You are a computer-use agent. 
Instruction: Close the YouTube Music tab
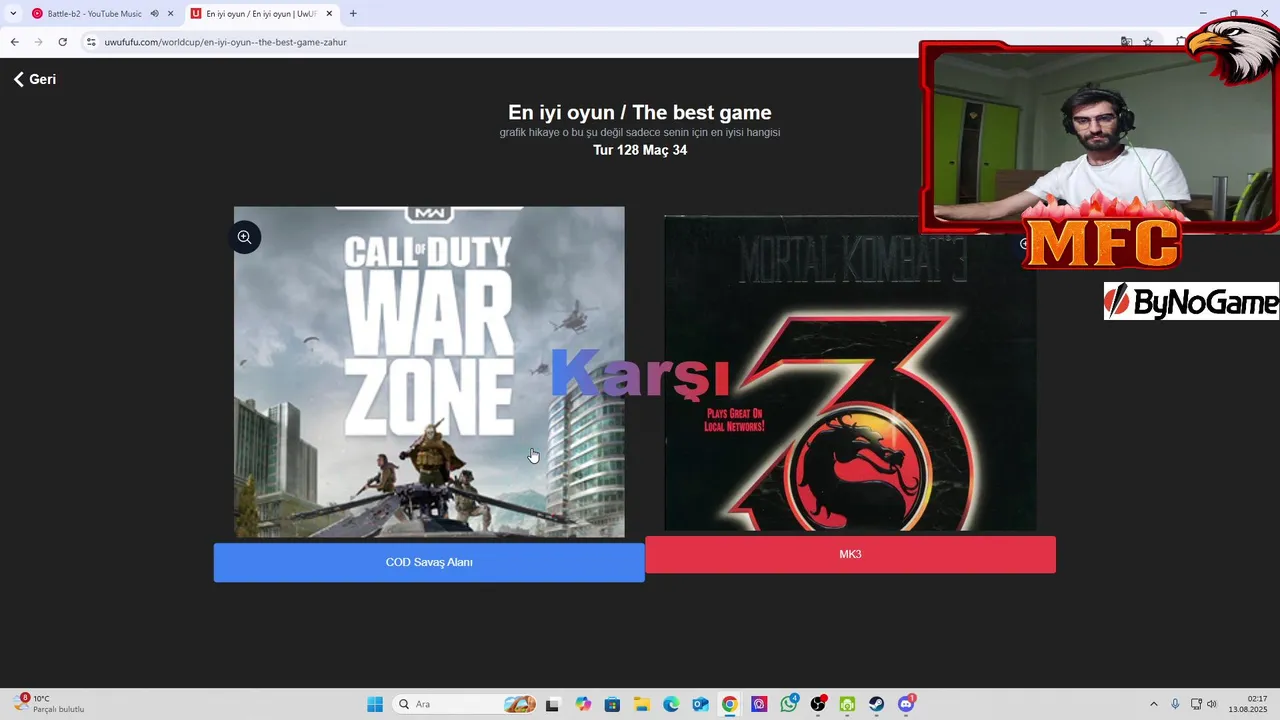pyautogui.click(x=171, y=14)
